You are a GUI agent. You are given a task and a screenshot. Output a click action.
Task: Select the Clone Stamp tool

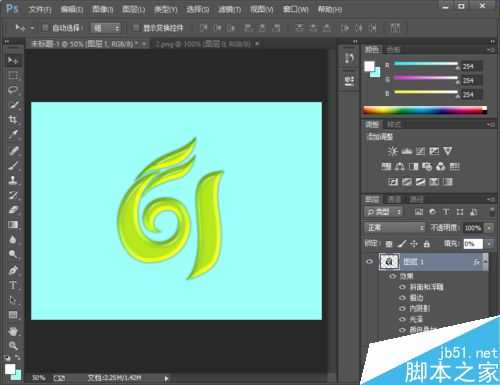tap(13, 180)
